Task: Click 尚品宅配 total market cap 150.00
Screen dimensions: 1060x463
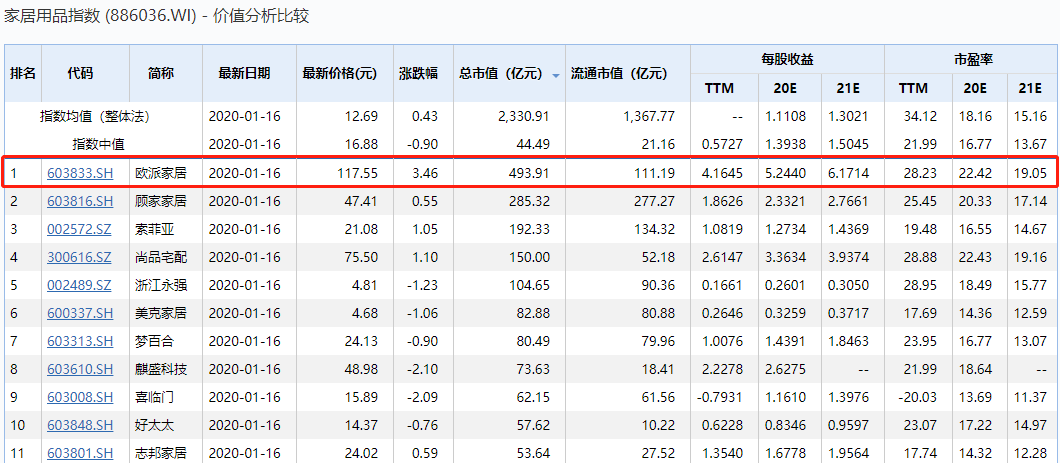Action: 529,257
